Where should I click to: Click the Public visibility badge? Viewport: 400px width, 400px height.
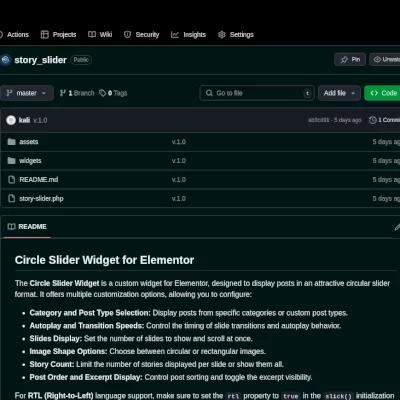coord(81,60)
